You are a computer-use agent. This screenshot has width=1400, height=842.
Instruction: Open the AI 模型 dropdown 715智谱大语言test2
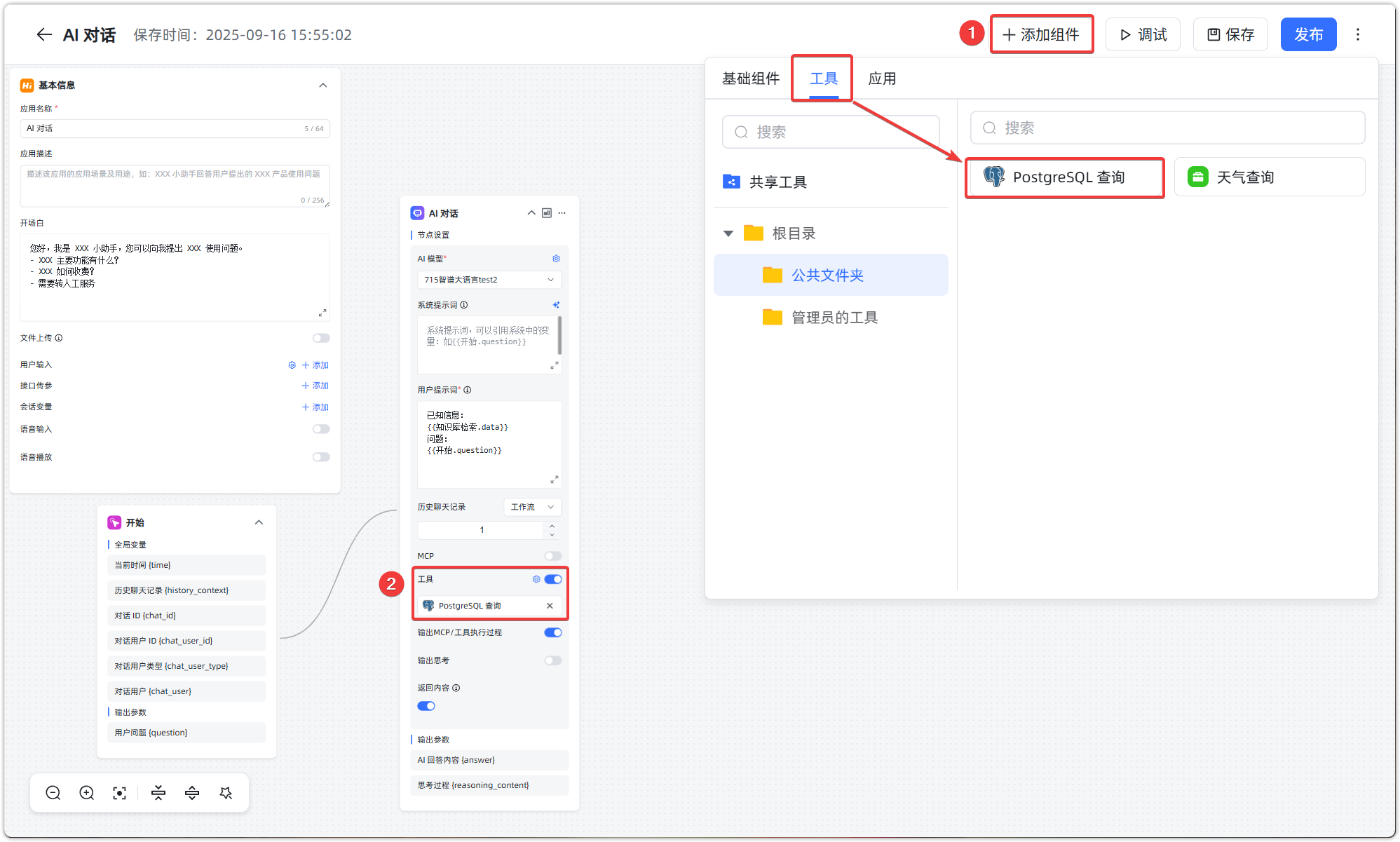[489, 280]
